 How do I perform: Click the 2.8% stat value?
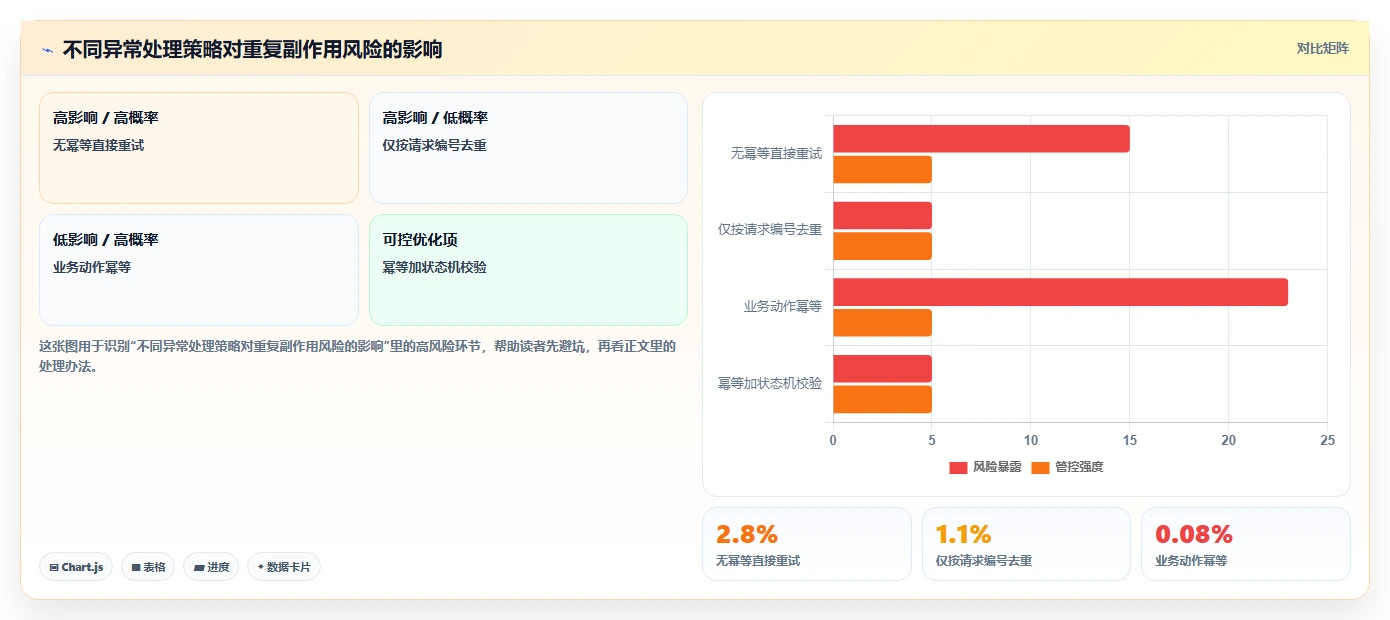coord(747,534)
